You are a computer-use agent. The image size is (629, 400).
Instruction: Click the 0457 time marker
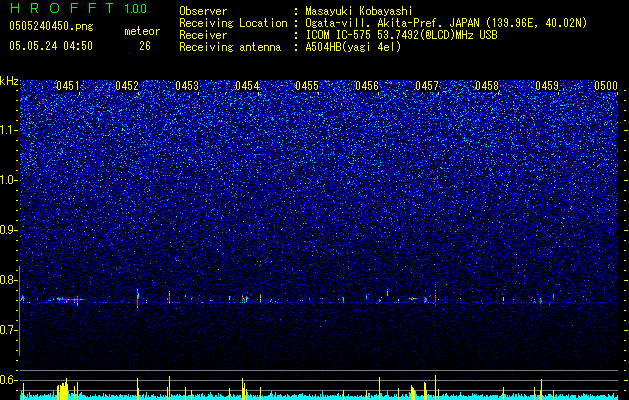(427, 86)
